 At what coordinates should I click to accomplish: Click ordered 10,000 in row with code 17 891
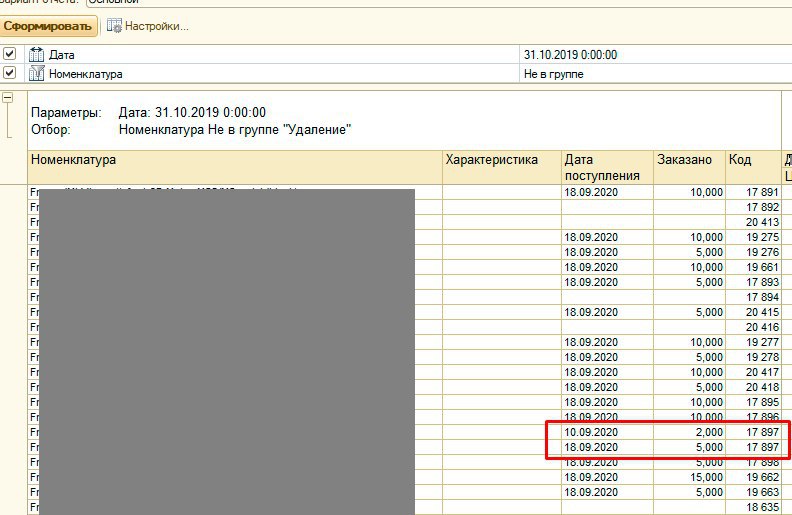(689, 192)
